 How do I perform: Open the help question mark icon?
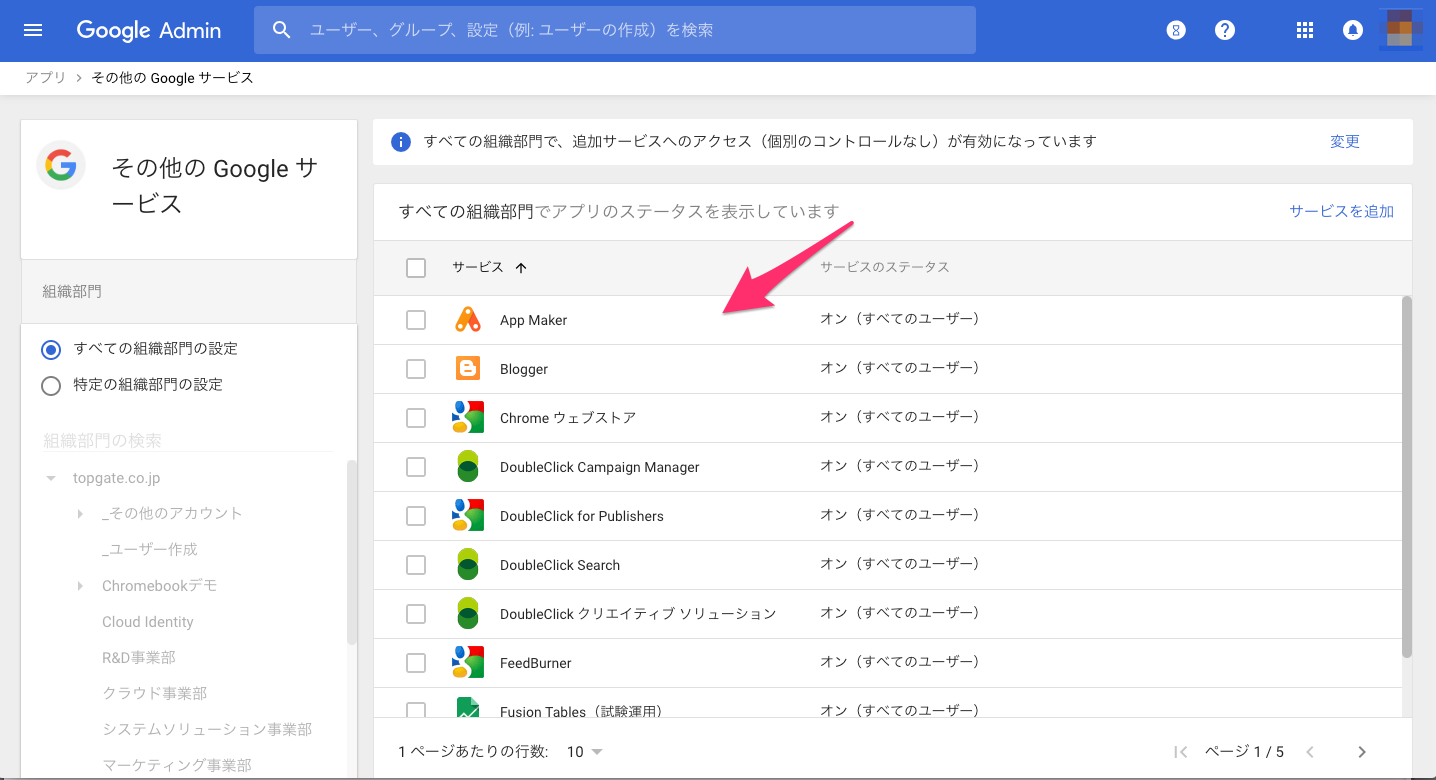1225,30
